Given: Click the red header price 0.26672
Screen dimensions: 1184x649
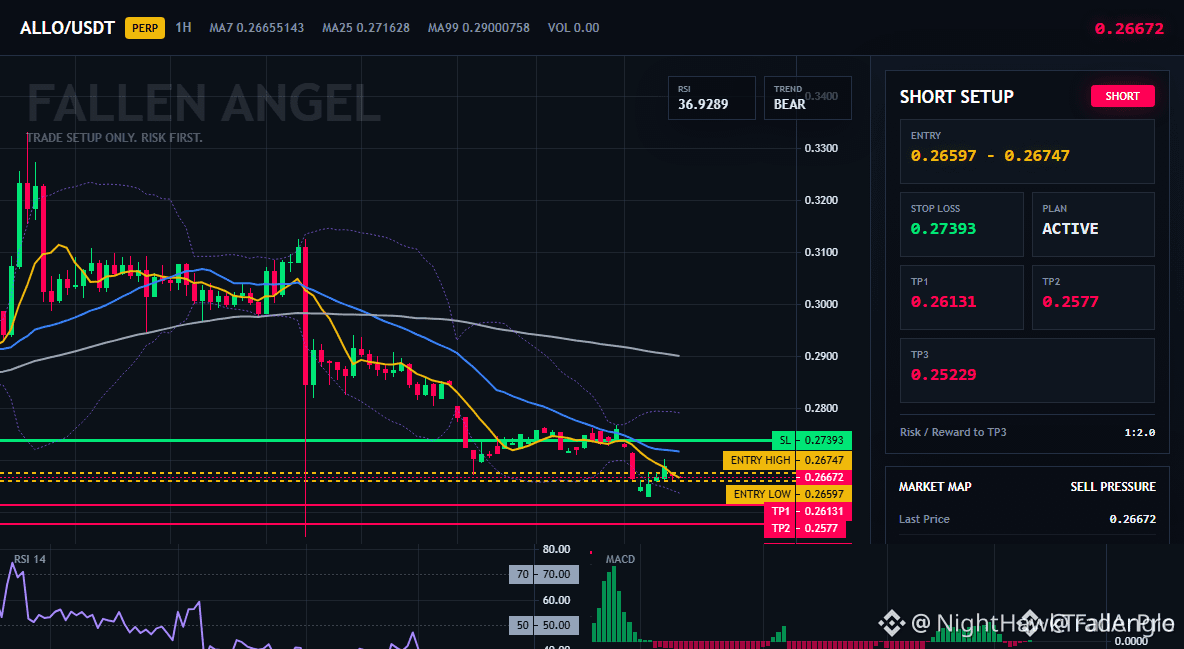Looking at the screenshot, I should click(1129, 29).
